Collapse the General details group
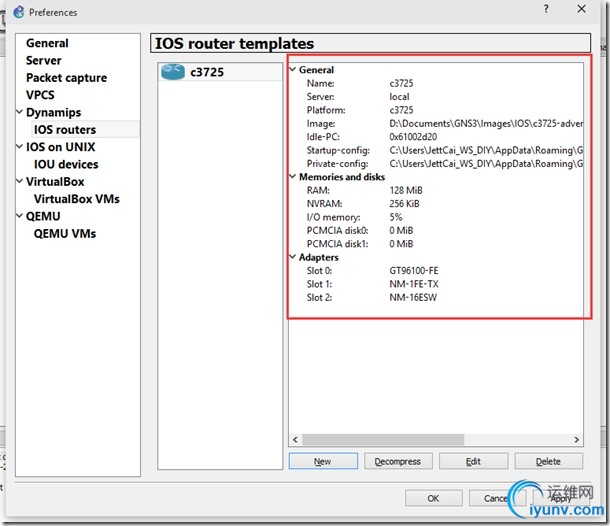Image resolution: width=610 pixels, height=526 pixels. pos(293,69)
